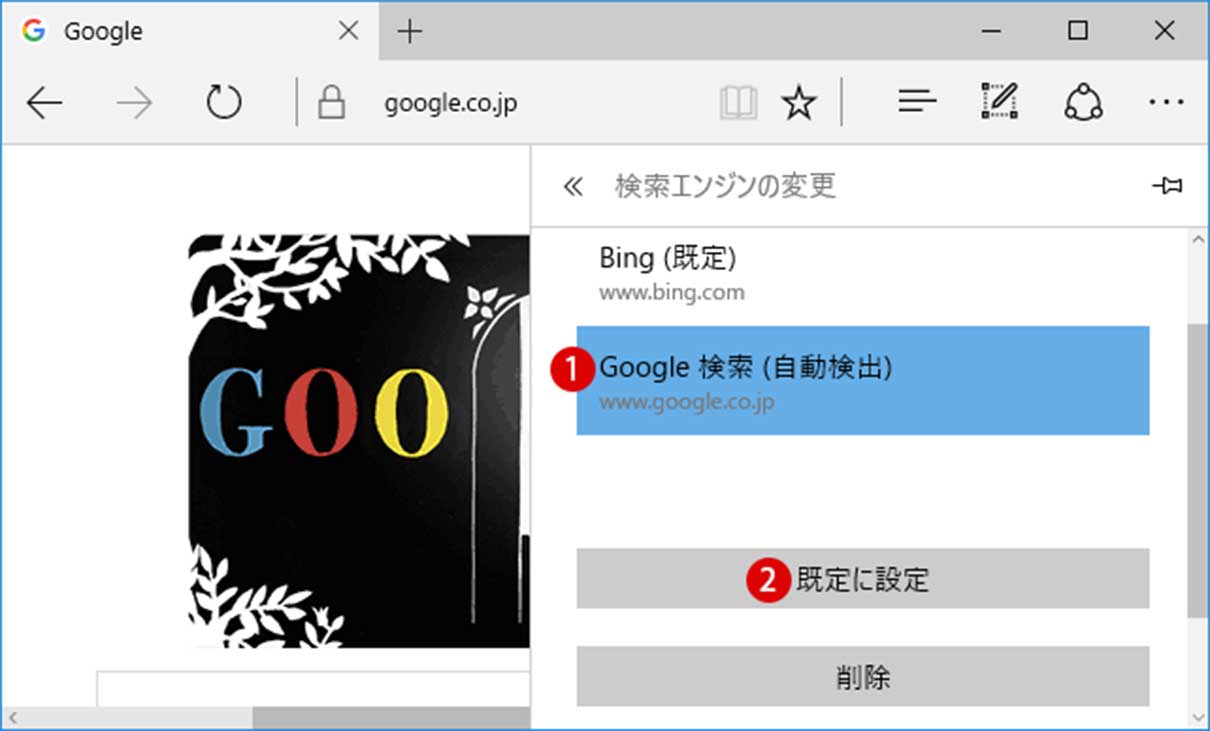Viewport: 1210px width, 731px height.
Task: Open the Share icon
Action: (x=1082, y=102)
